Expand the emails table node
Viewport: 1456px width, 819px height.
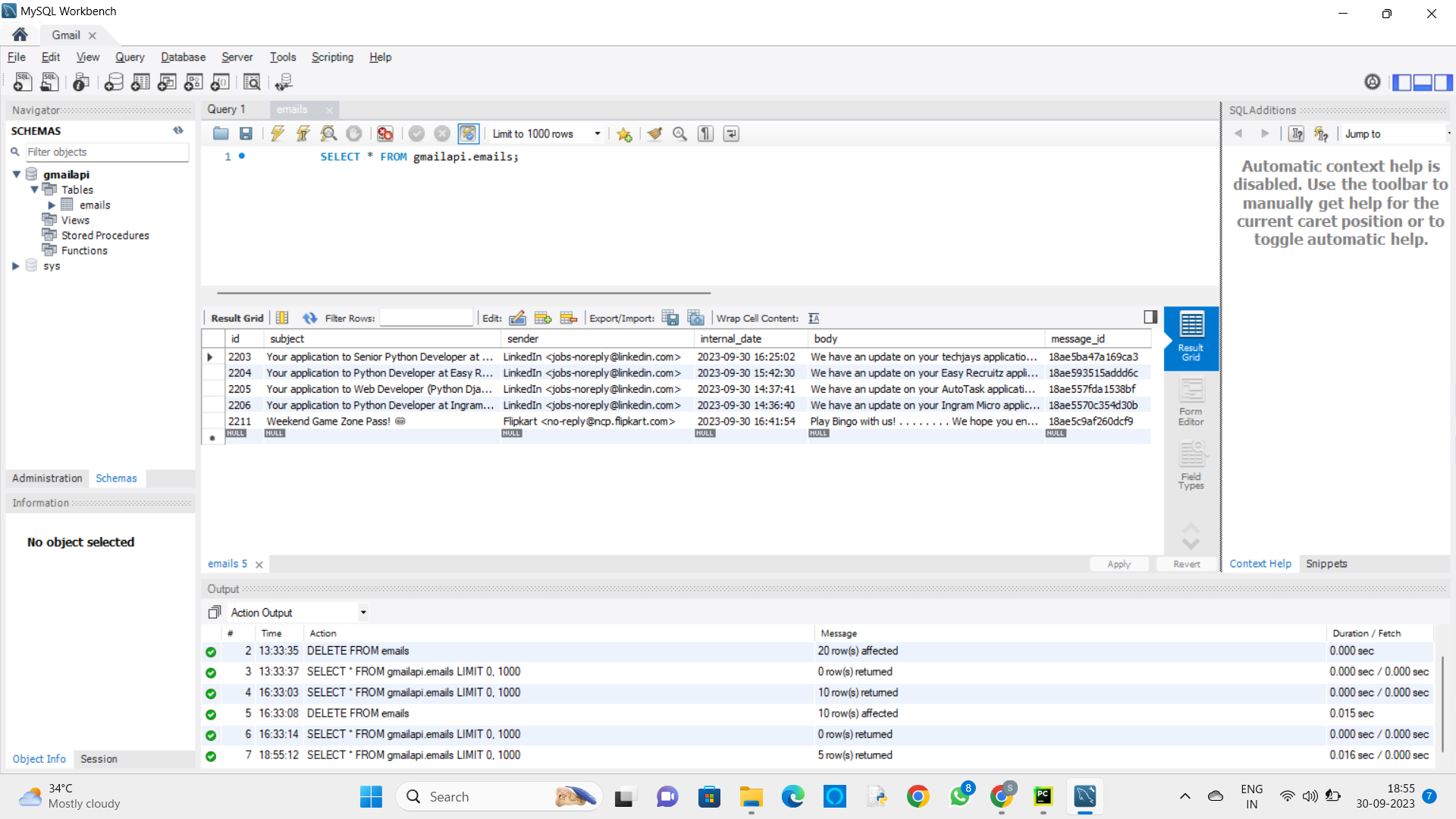click(52, 205)
